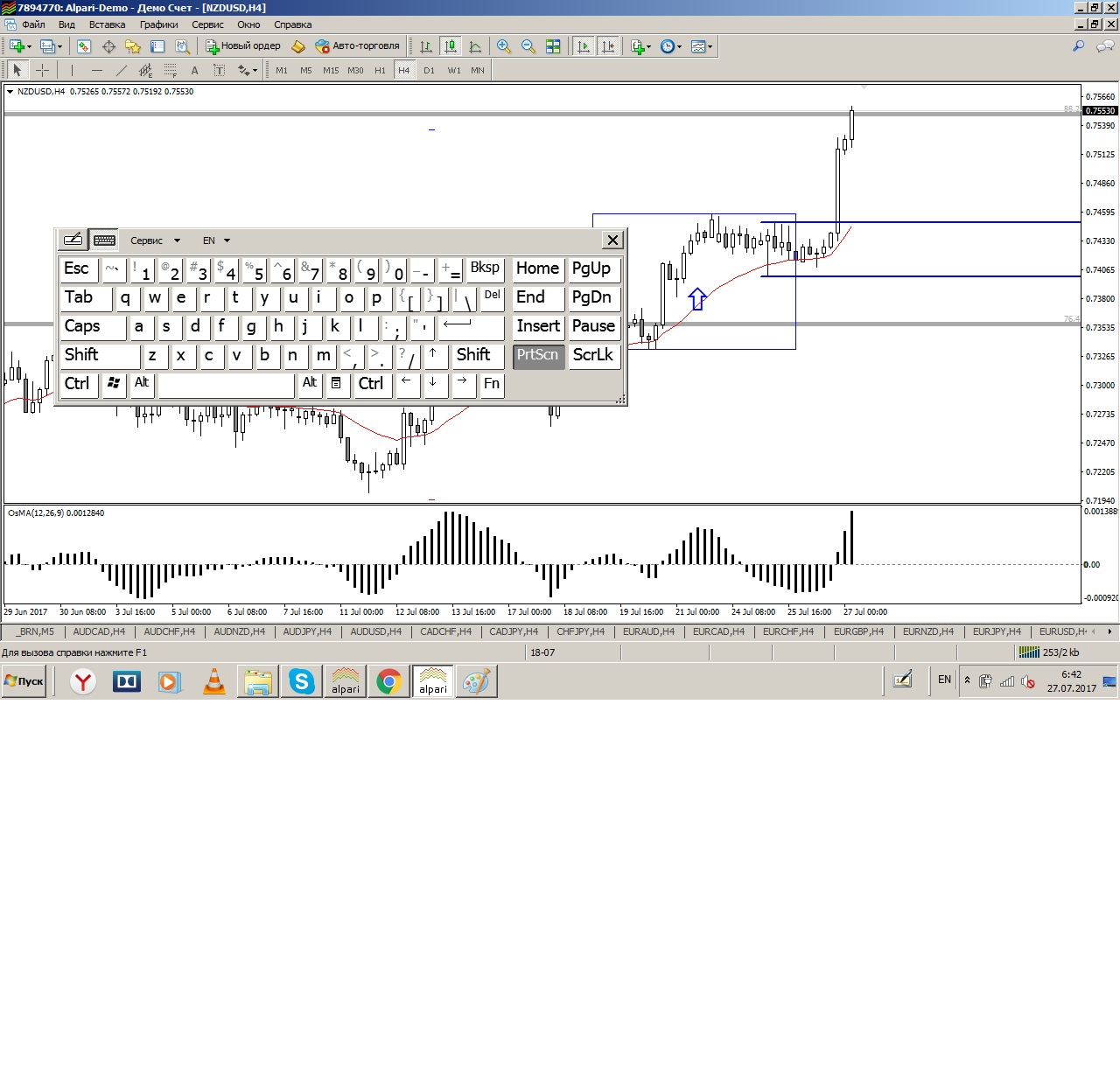Viewport: 1120px width, 1088px height.
Task: Switch on-screen keyboard to handwriting mode
Action: click(73, 240)
